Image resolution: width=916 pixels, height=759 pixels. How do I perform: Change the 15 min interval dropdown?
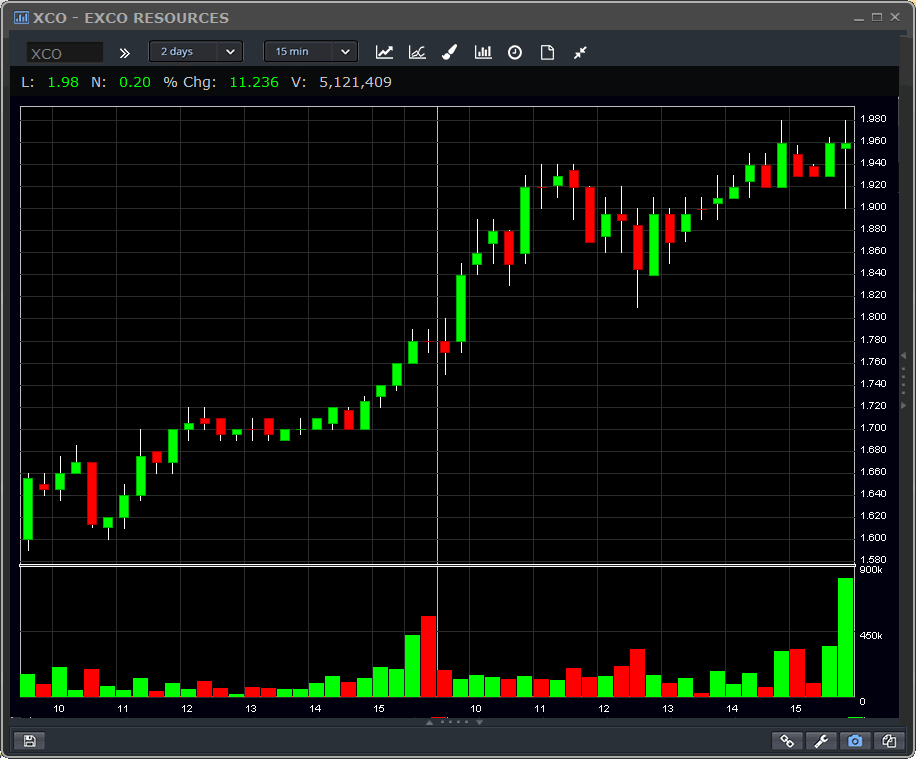pyautogui.click(x=310, y=51)
